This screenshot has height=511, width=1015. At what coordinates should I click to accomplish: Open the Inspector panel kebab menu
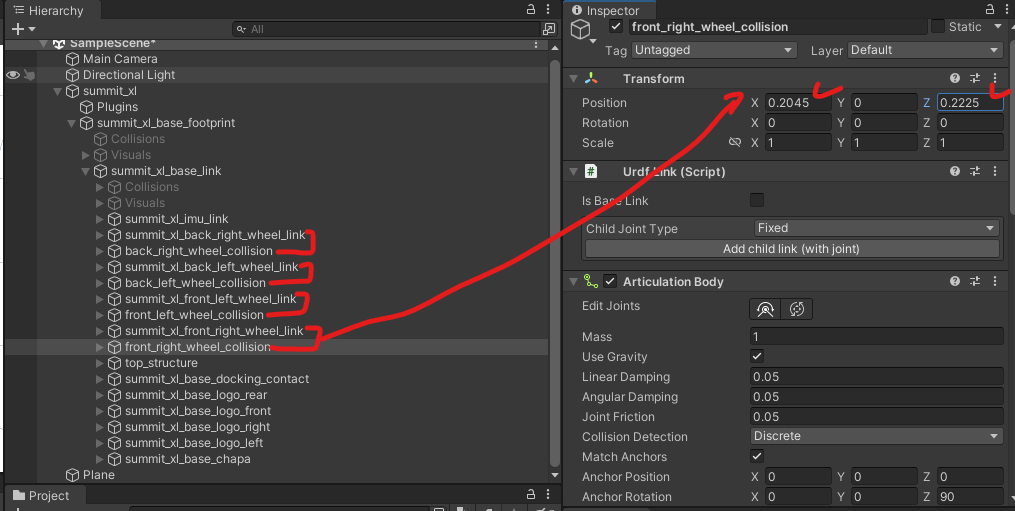pyautogui.click(x=1007, y=9)
